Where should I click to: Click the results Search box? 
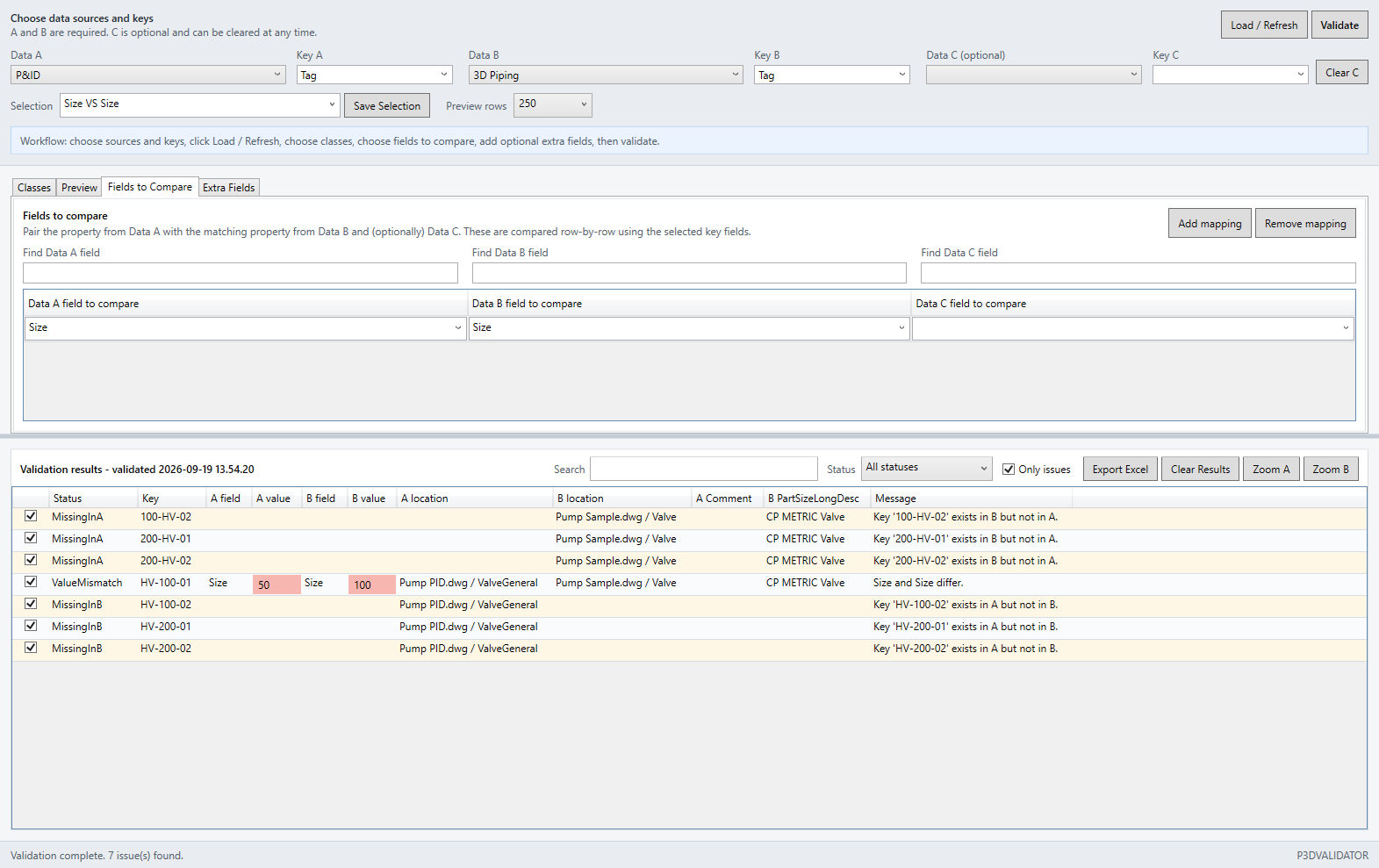click(x=704, y=469)
